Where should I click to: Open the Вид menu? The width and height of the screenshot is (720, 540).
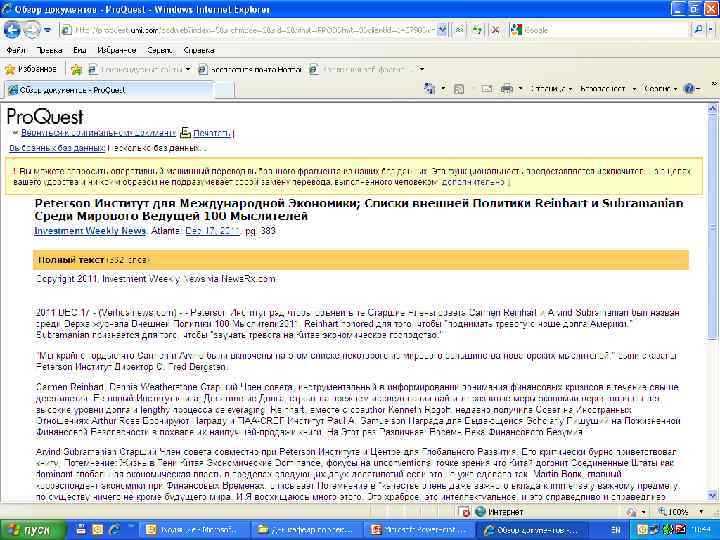[x=79, y=50]
